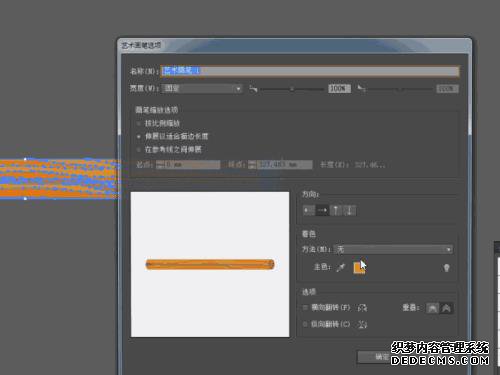Enable the 纵向翻转 (C) checkbox

coord(305,324)
